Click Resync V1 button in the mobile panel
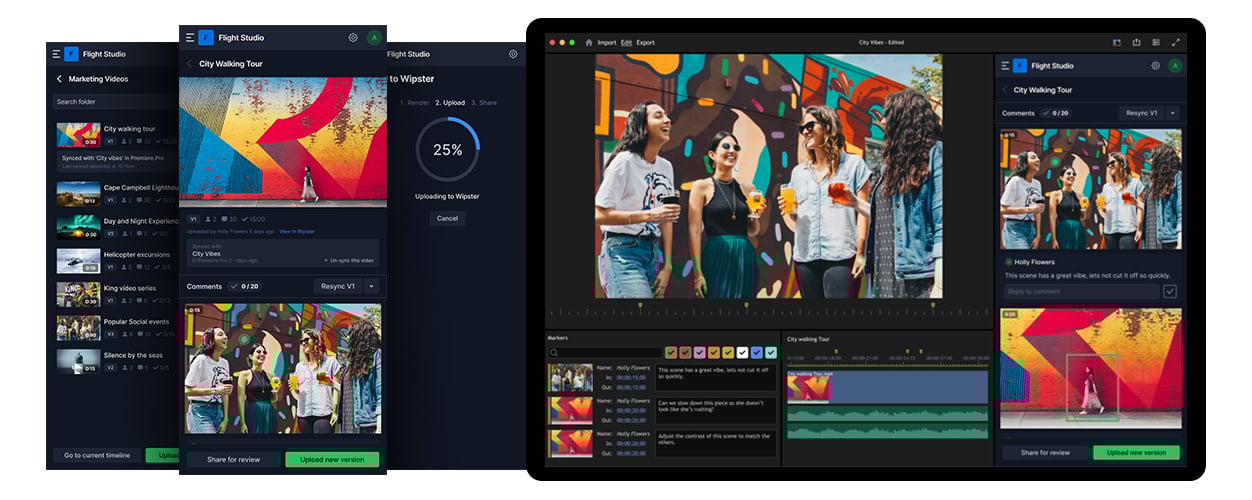This screenshot has height=500, width=1252. point(337,286)
